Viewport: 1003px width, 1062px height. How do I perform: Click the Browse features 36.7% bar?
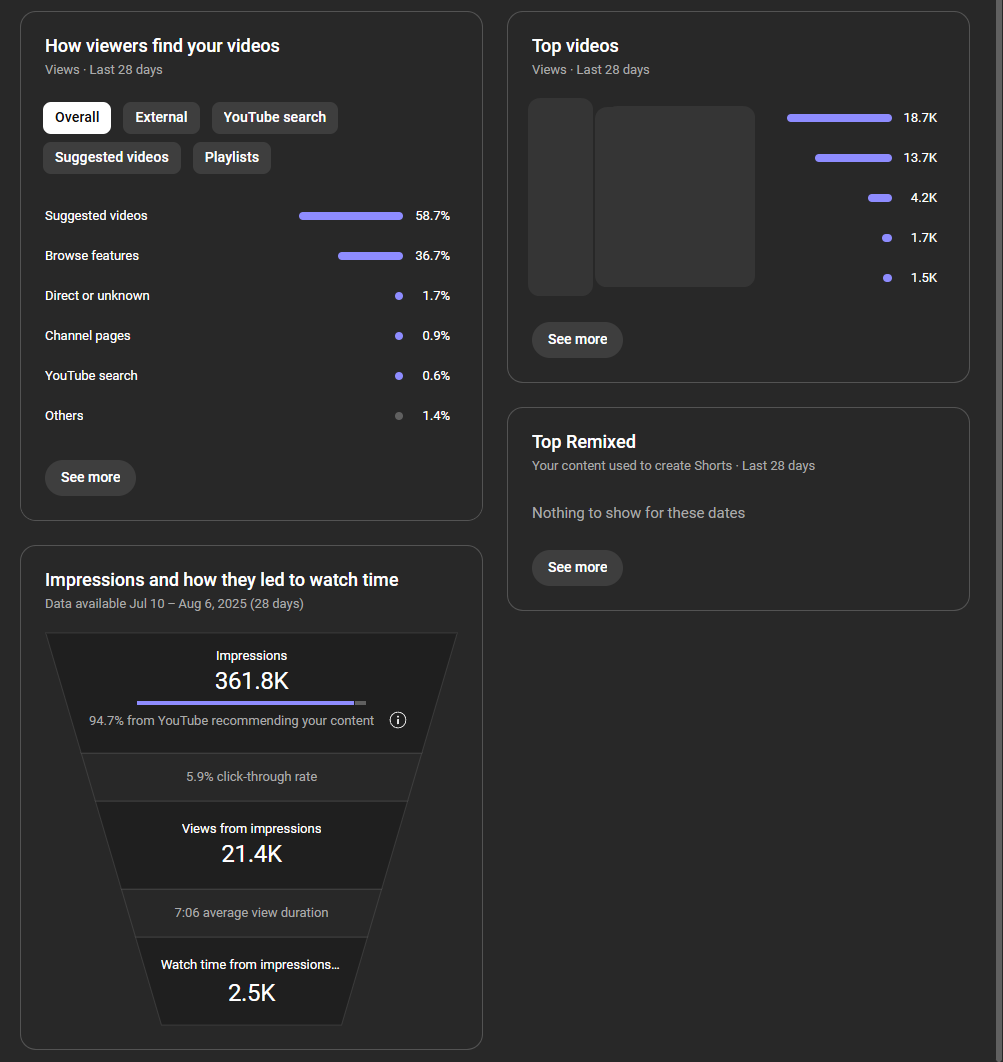(x=370, y=256)
